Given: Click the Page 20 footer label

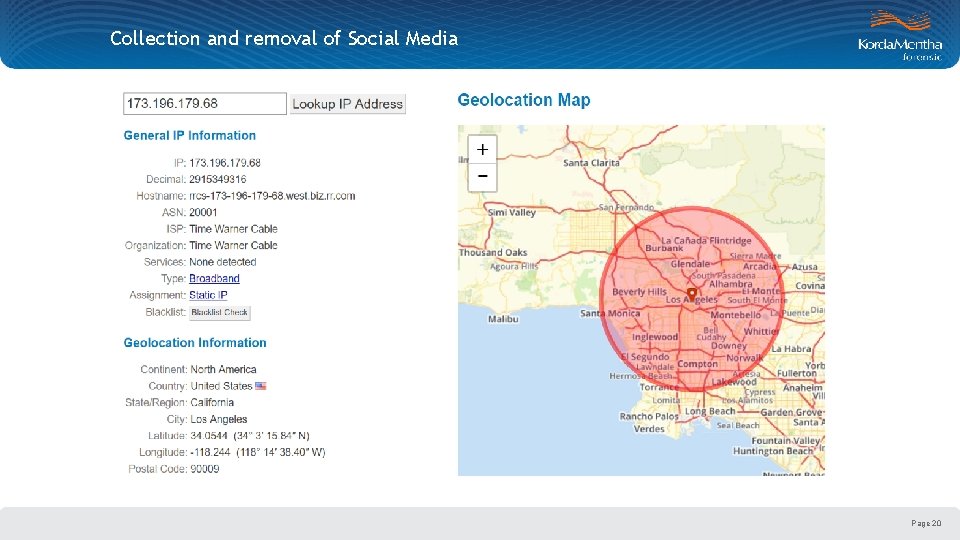Looking at the screenshot, I should 926,523.
